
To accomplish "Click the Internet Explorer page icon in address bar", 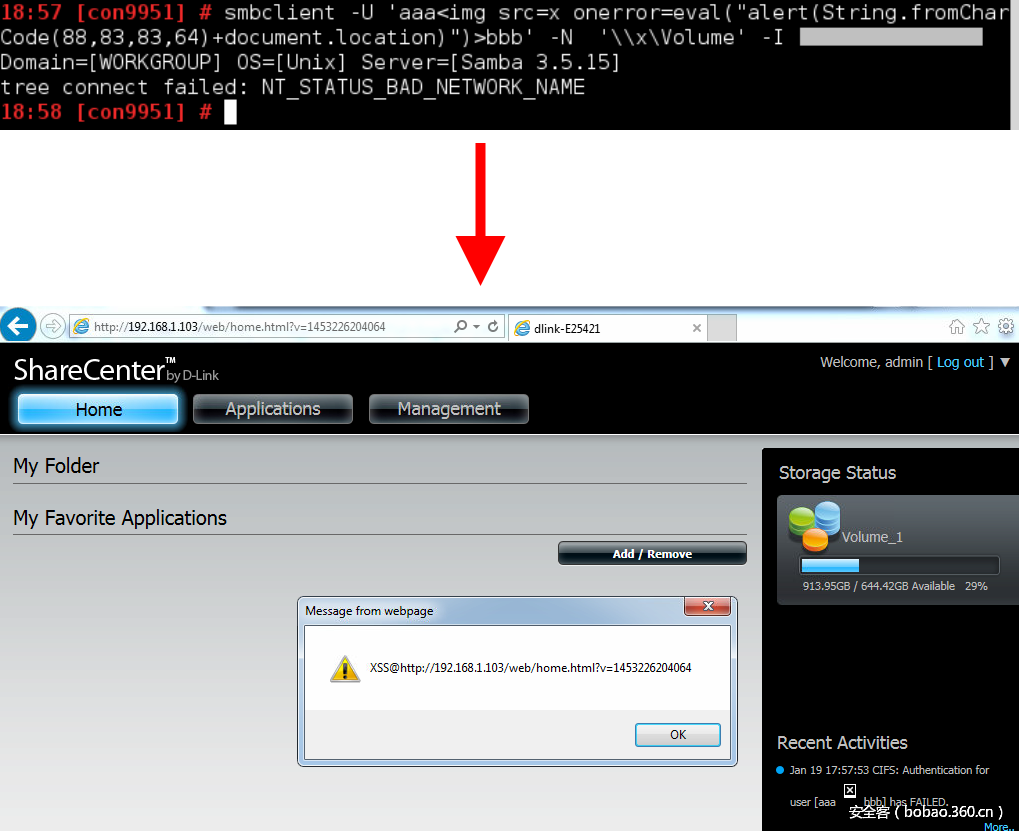I will [81, 326].
